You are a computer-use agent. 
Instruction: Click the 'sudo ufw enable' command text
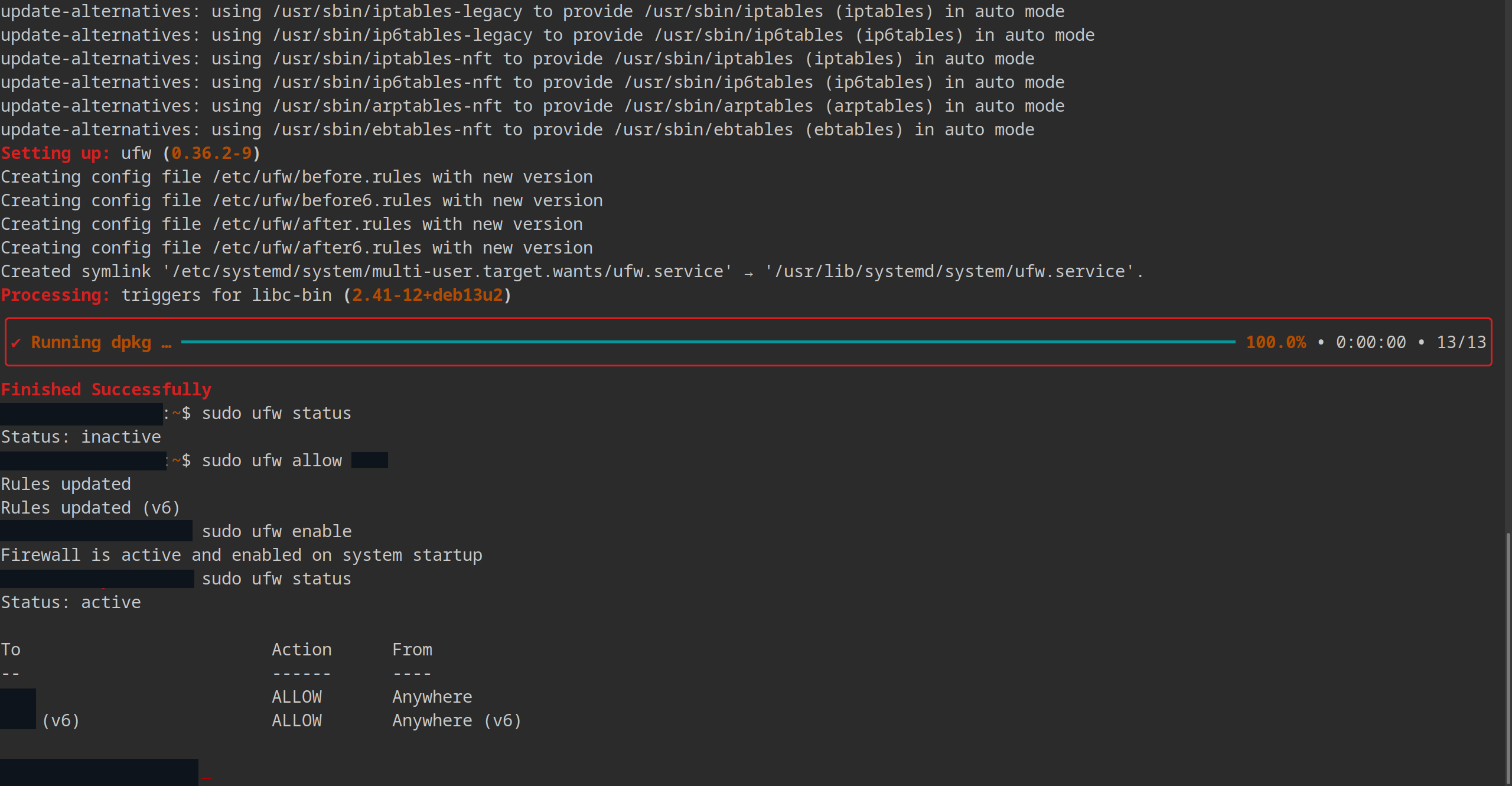point(276,531)
